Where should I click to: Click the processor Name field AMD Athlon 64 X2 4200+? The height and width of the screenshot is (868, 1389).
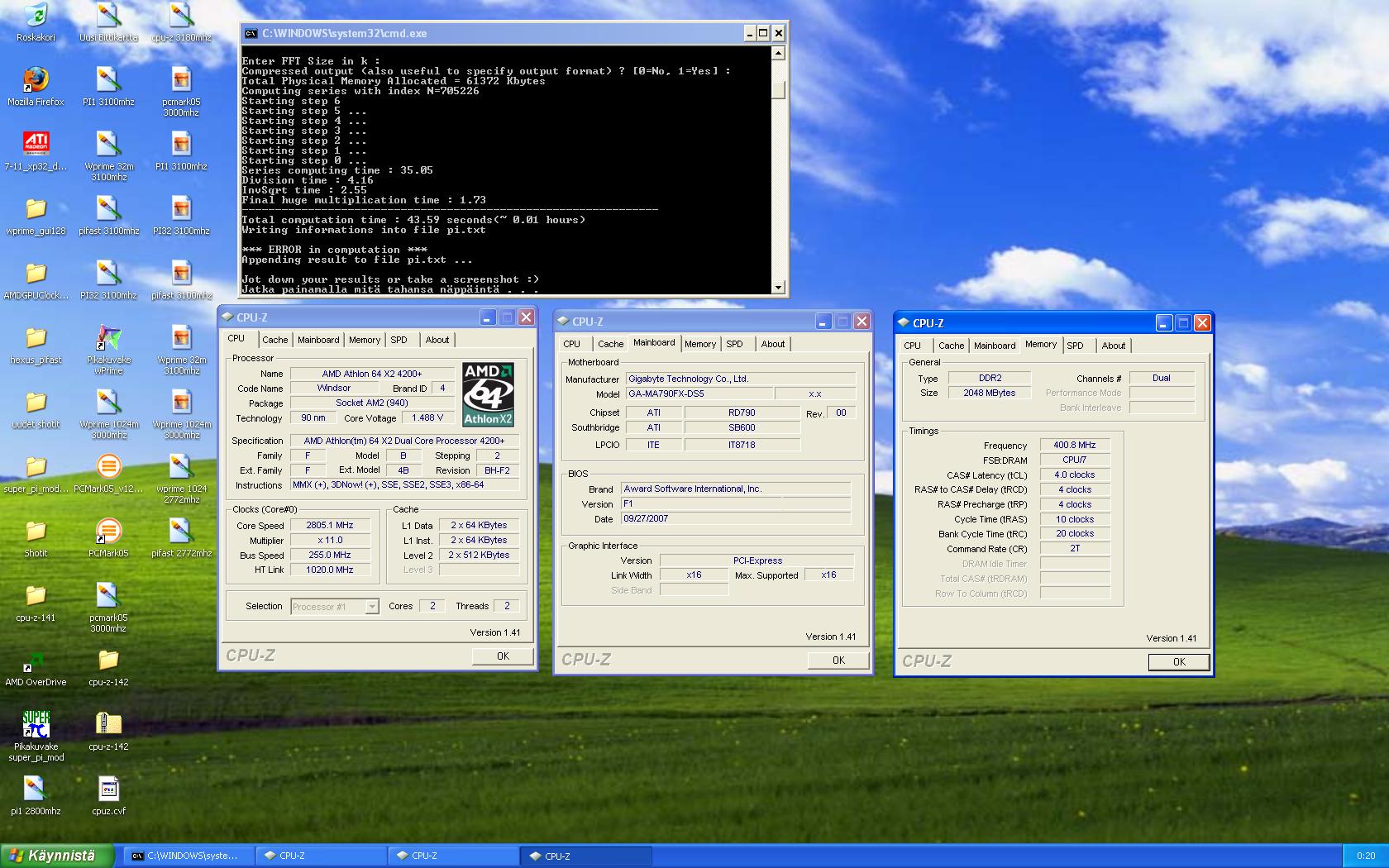click(x=372, y=374)
